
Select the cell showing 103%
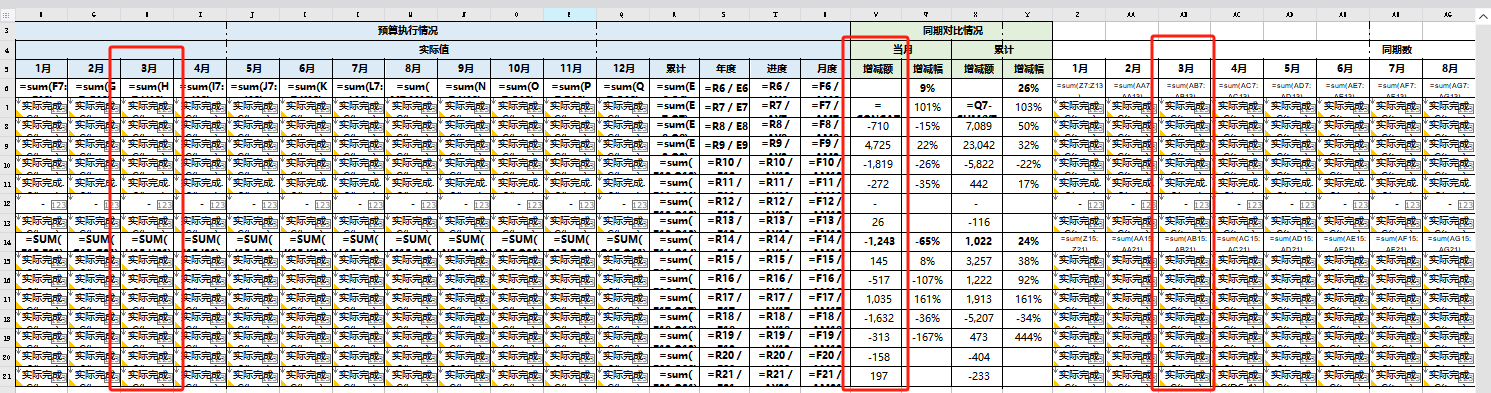coord(1028,108)
